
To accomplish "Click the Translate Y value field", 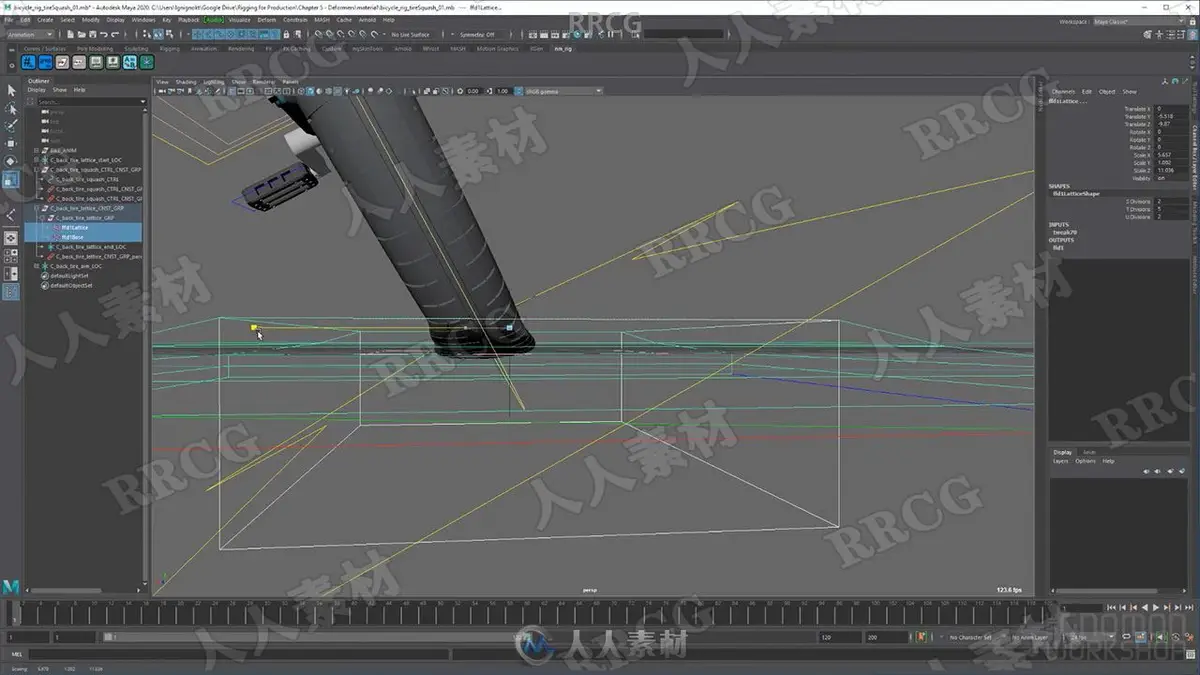I will (1171, 116).
